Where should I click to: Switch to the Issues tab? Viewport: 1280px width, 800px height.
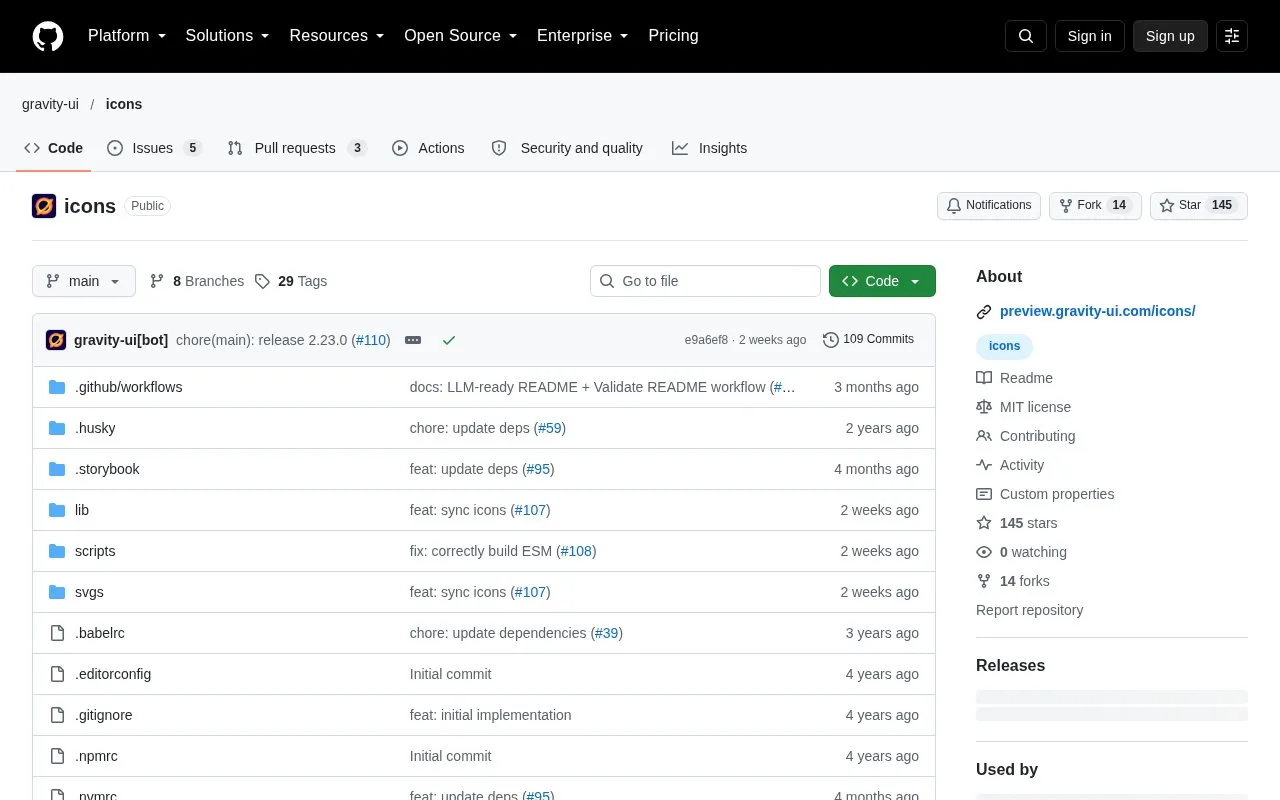tap(154, 148)
